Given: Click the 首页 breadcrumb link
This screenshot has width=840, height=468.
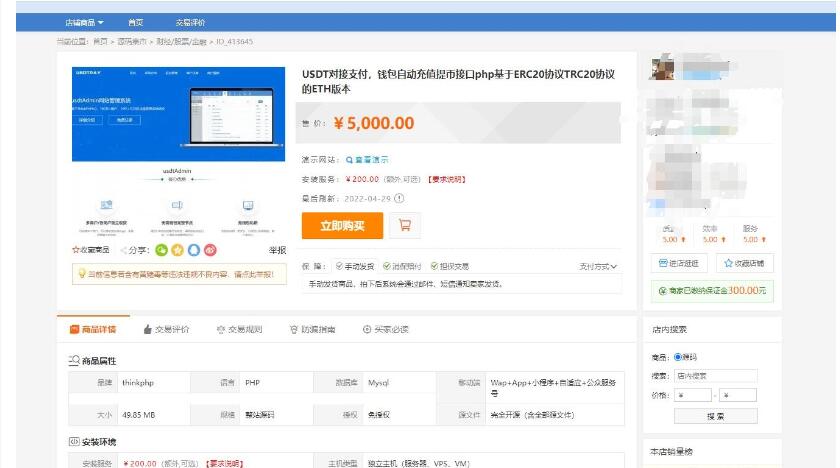Looking at the screenshot, I should [x=100, y=42].
